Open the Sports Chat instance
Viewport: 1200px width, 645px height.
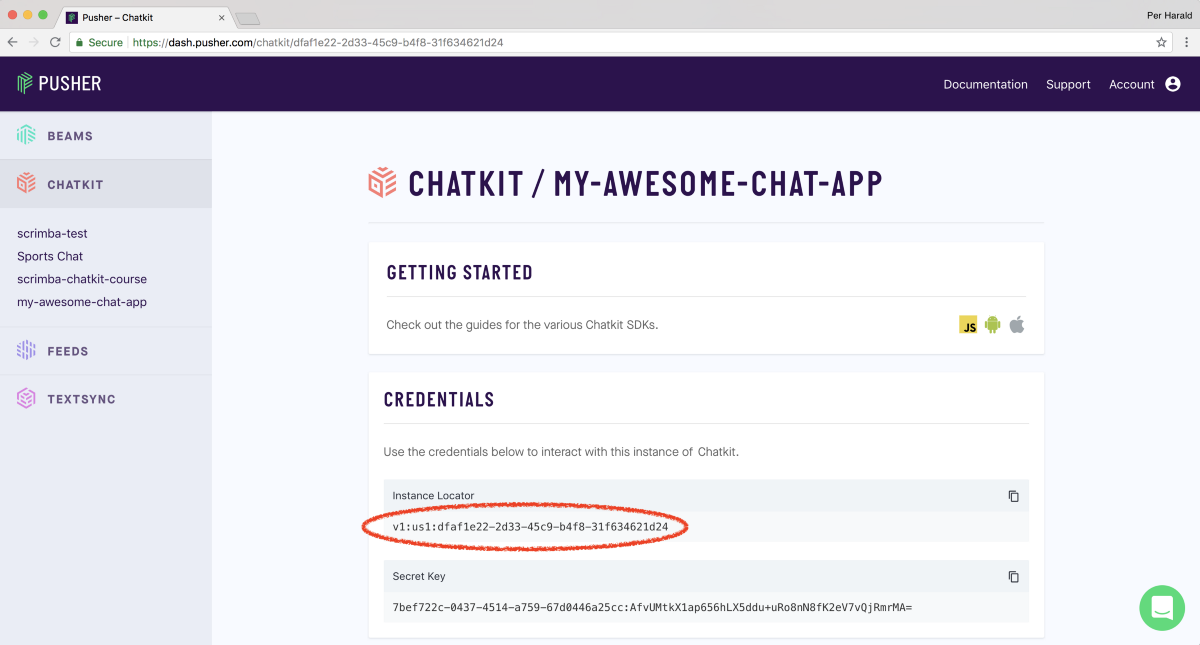pos(50,256)
